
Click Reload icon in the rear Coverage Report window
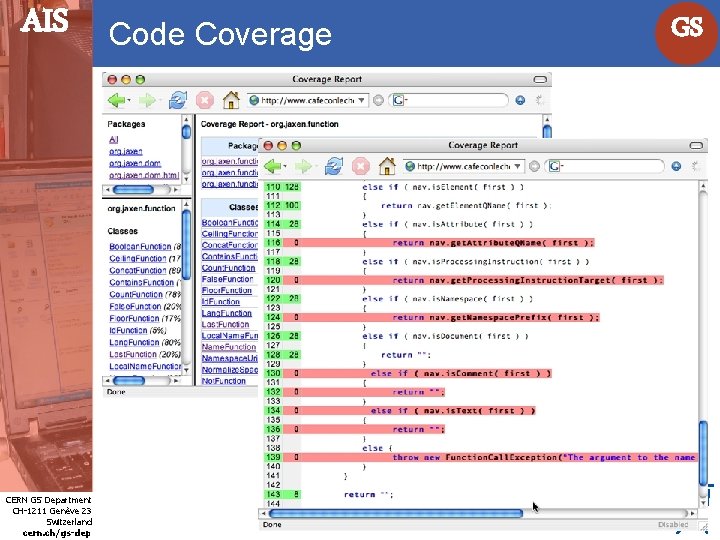point(178,100)
